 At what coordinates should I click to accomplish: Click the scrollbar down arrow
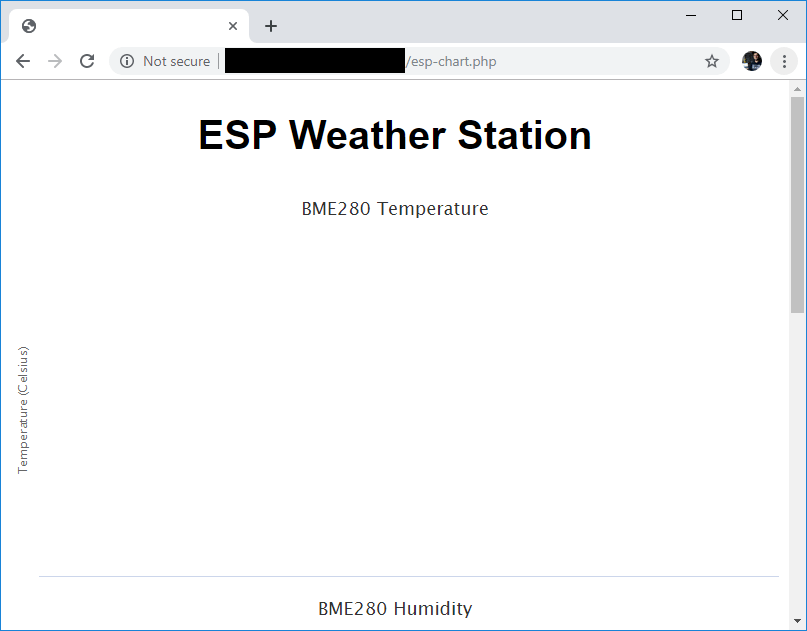click(797, 623)
